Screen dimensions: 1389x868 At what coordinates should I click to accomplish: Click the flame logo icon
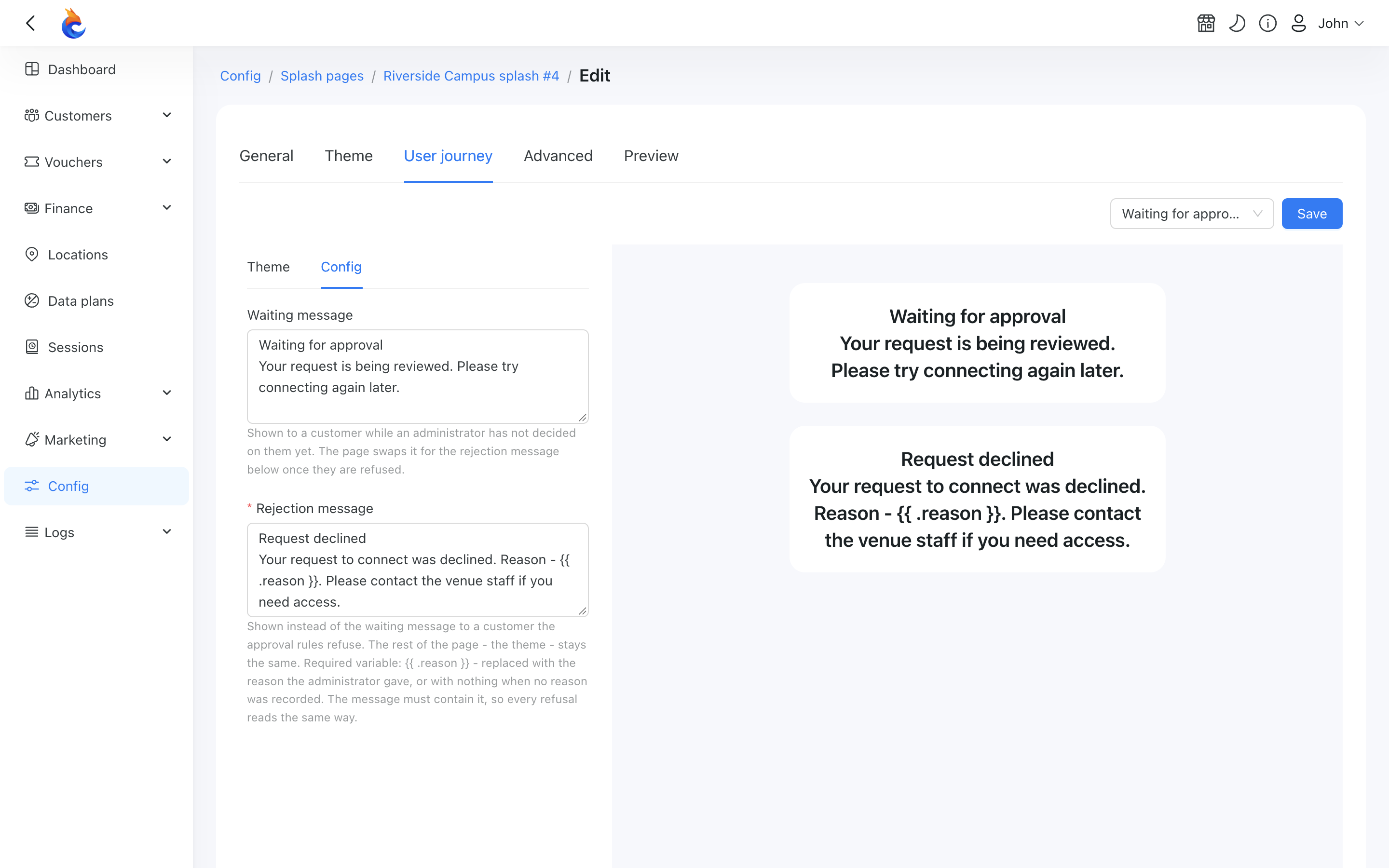click(74, 23)
